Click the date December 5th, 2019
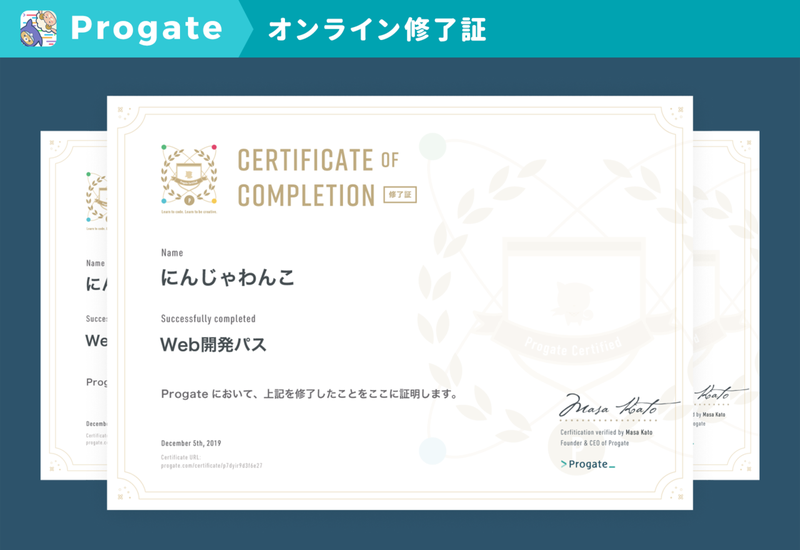 point(191,443)
